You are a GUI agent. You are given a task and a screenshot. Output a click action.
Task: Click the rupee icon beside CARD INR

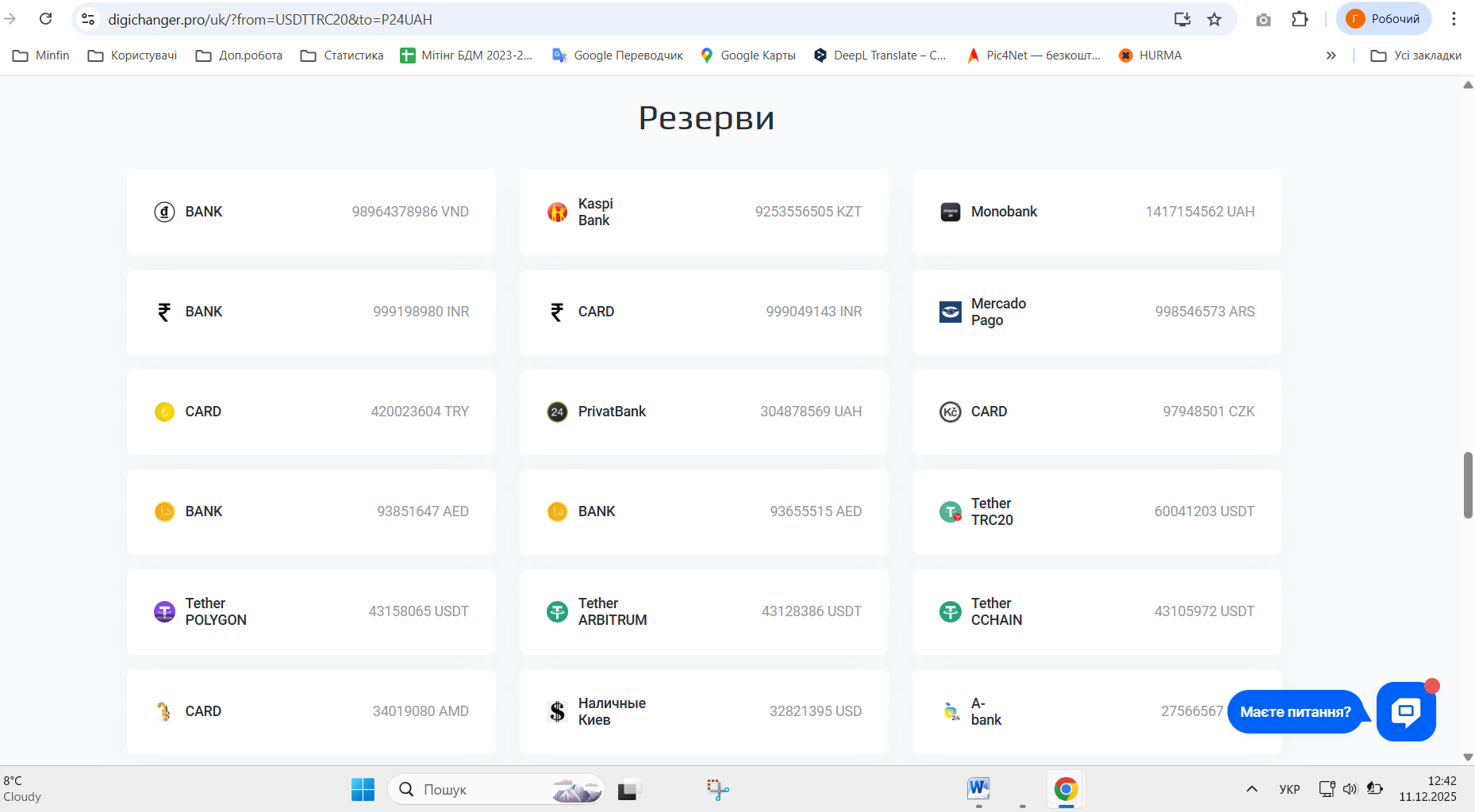tap(558, 312)
